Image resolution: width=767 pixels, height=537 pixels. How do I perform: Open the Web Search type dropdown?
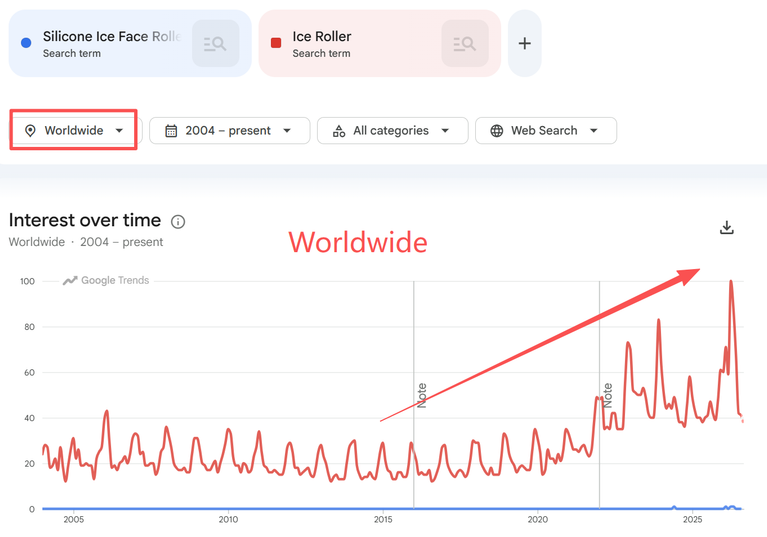[x=546, y=131]
